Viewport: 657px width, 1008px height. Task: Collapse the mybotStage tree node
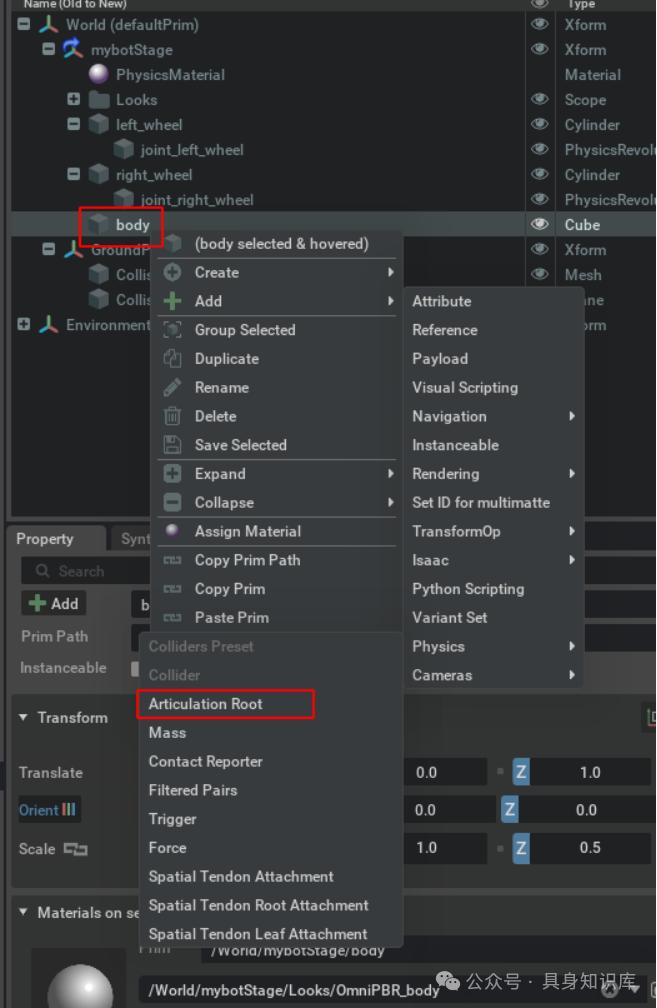click(48, 49)
